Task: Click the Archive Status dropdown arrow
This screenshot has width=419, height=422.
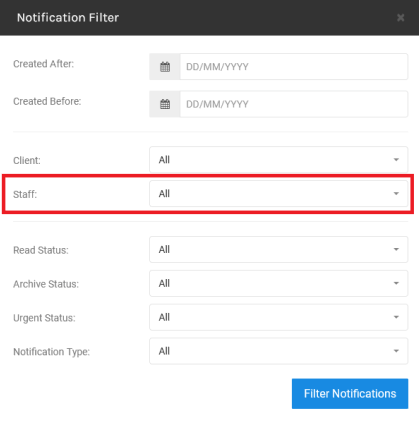Action: [396, 284]
